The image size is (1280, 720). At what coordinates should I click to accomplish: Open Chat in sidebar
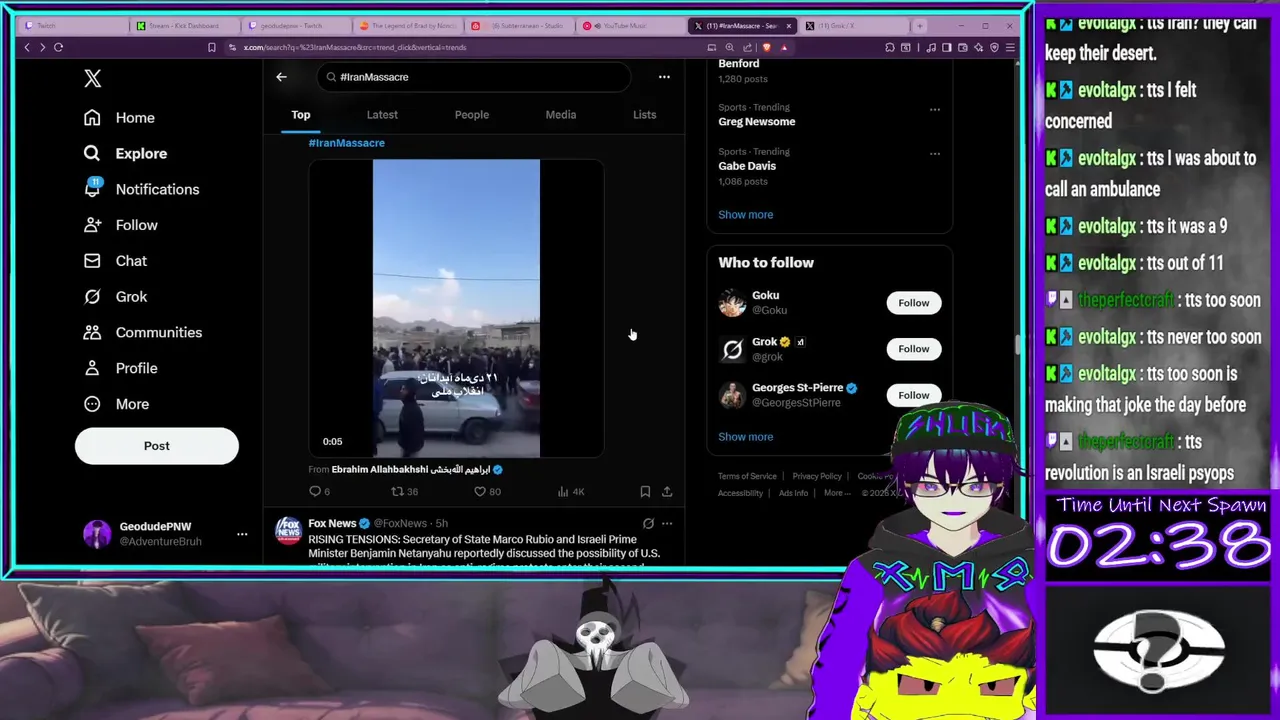(x=115, y=261)
